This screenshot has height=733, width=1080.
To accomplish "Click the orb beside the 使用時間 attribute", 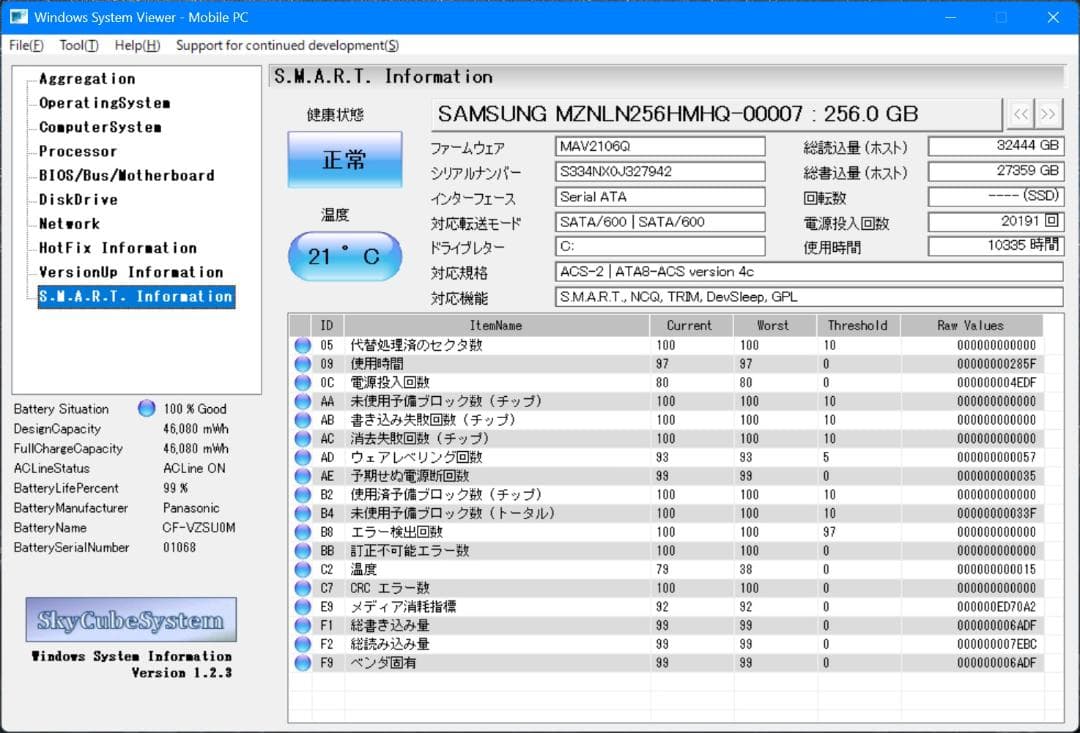I will coord(302,363).
